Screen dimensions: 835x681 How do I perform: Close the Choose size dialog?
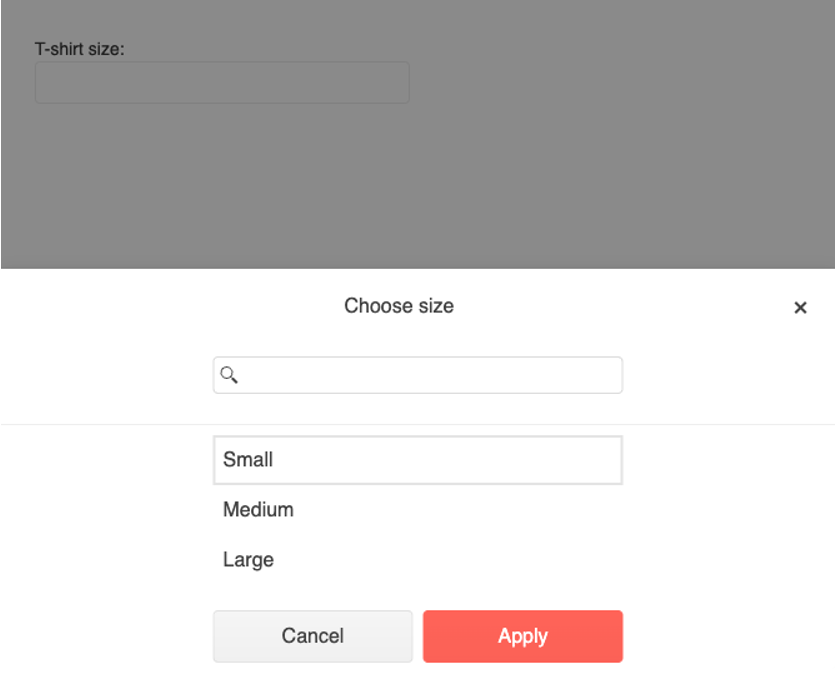pos(800,307)
